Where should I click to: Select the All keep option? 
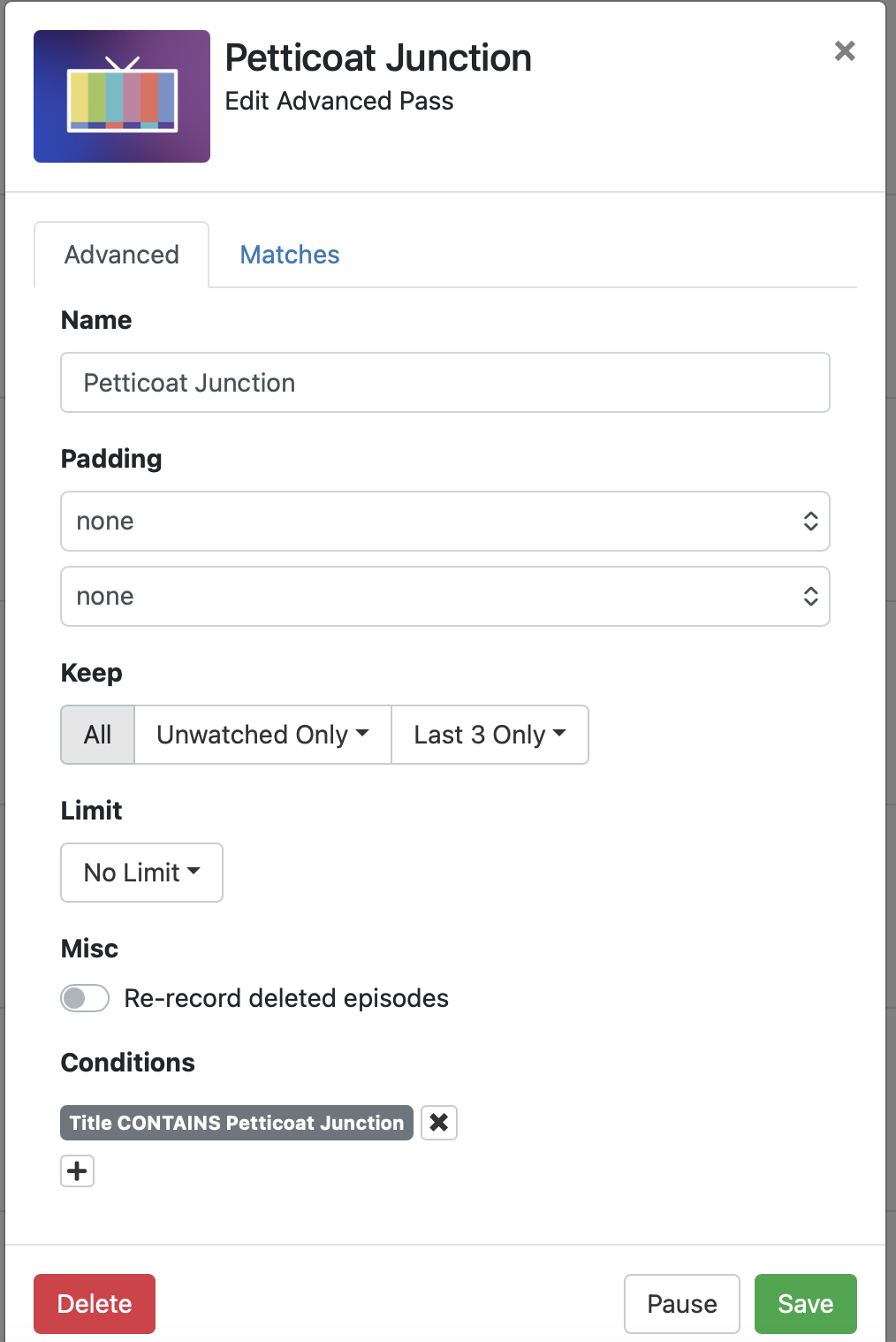coord(98,735)
